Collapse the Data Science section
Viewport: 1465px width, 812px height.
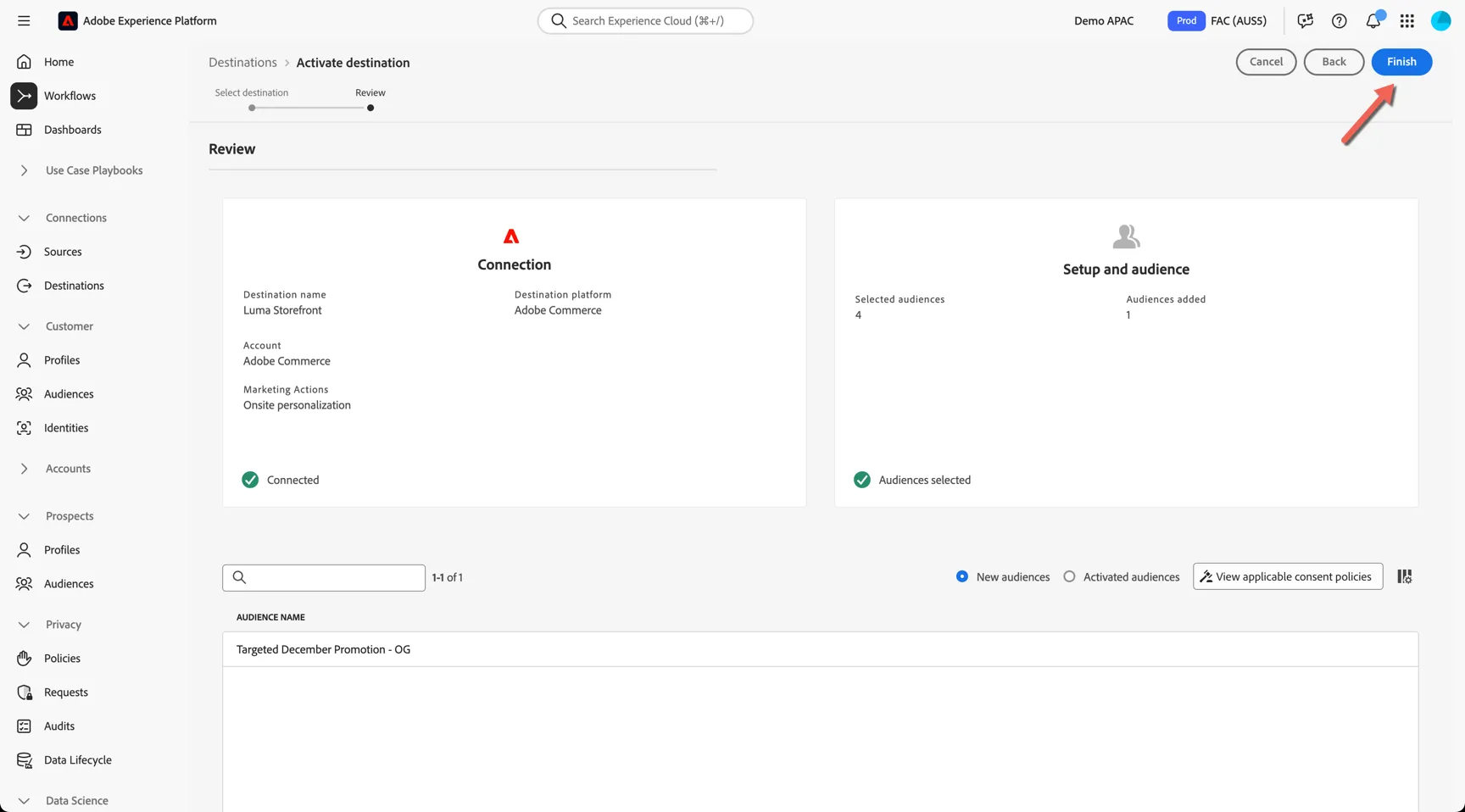[24, 801]
